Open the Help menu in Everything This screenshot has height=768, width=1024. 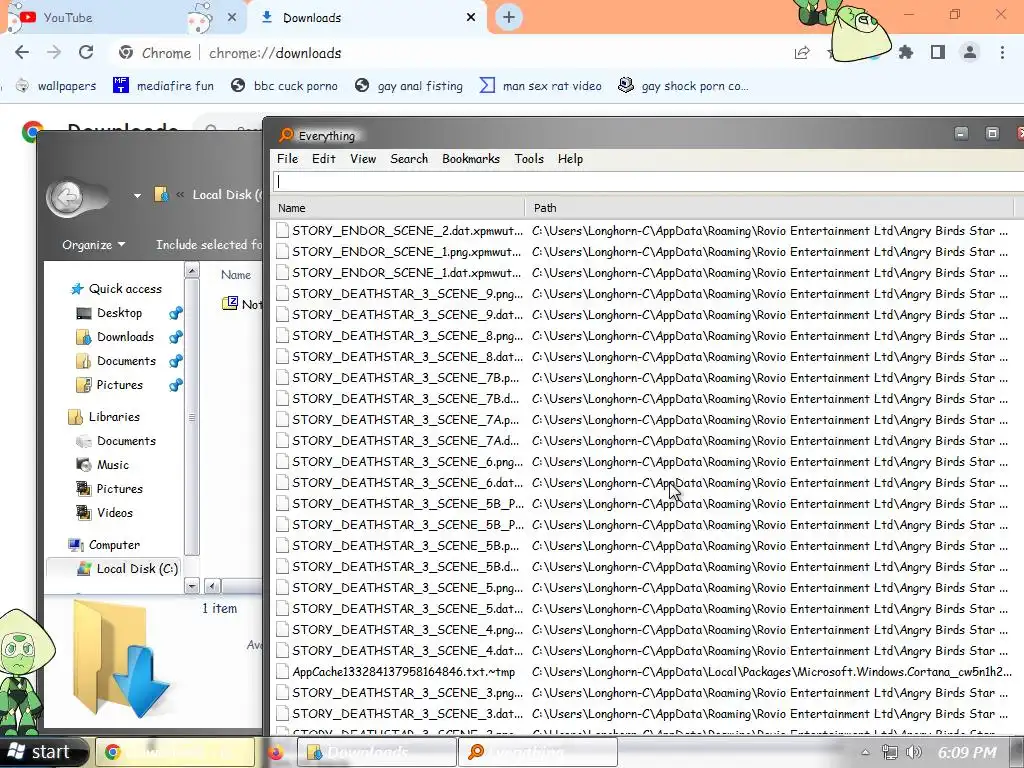point(570,159)
